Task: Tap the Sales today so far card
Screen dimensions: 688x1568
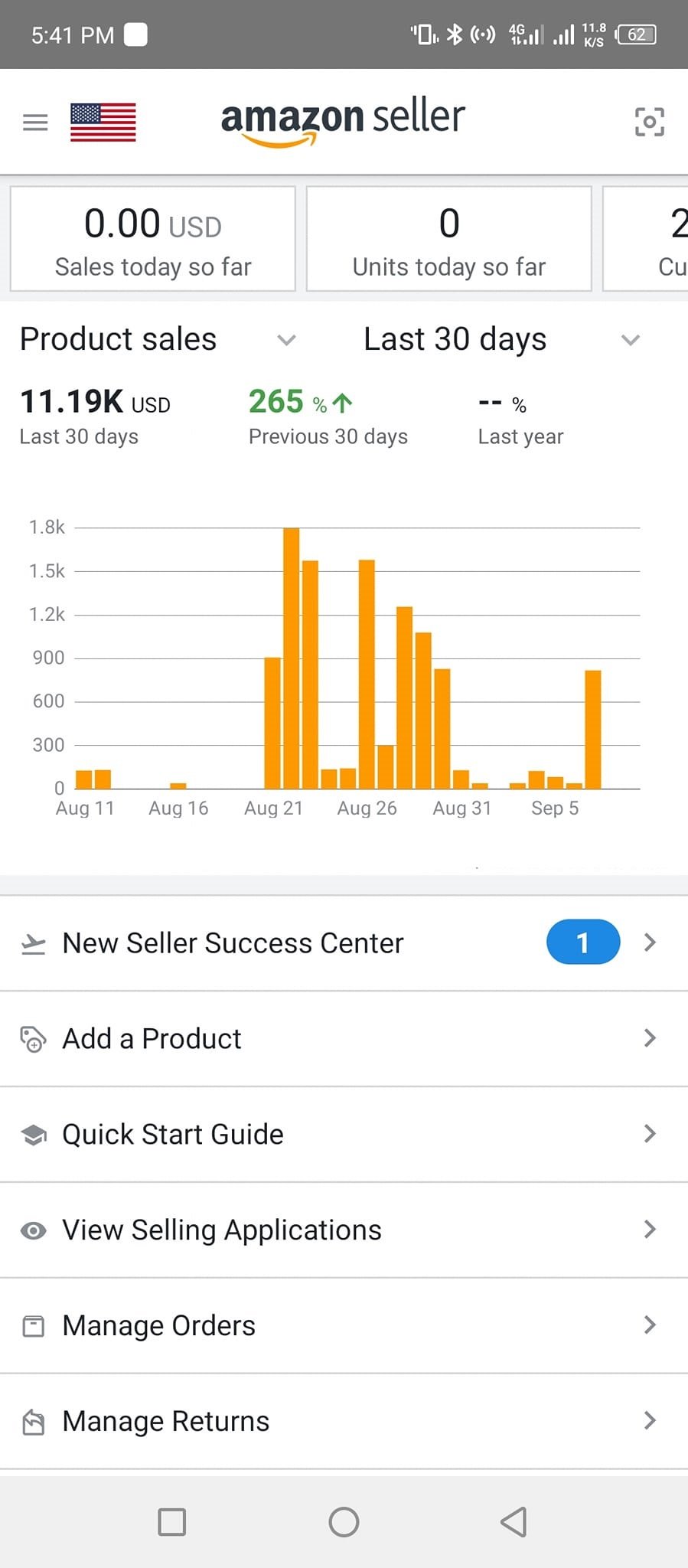Action: [153, 239]
